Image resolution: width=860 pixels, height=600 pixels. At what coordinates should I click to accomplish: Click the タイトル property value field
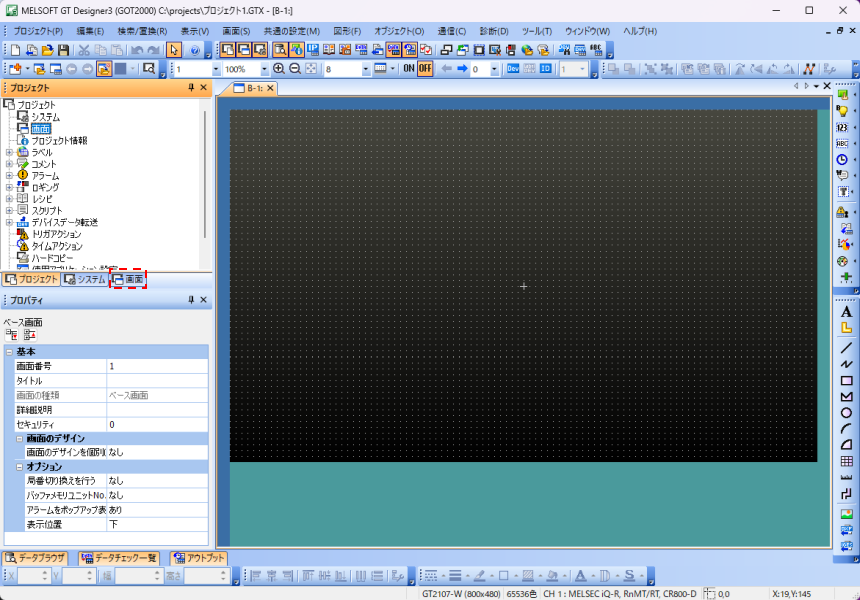pyautogui.click(x=157, y=381)
